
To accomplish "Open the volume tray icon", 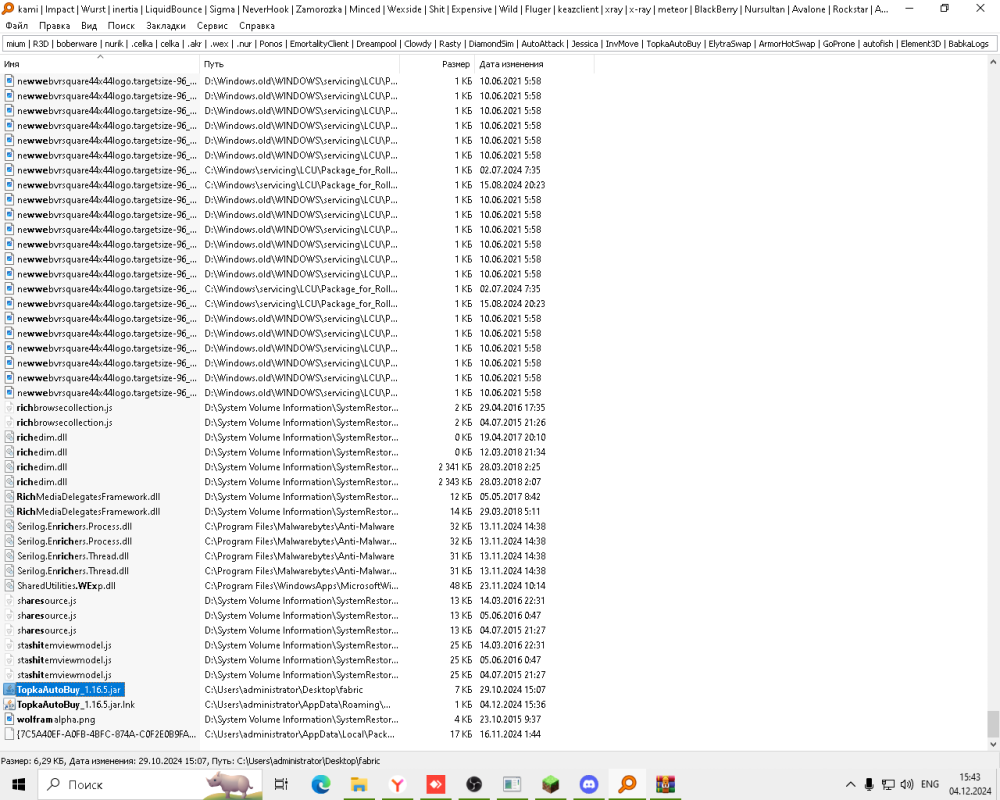I will [x=906, y=784].
